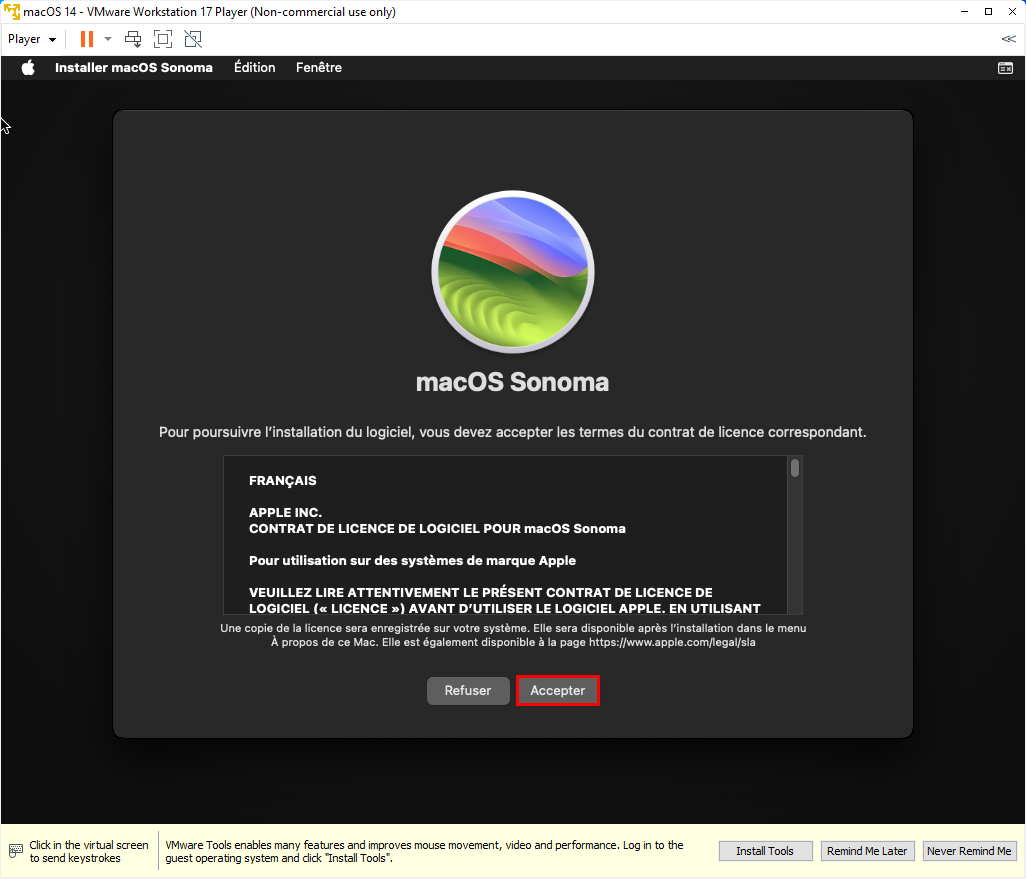Click Never Remind Me button
The width and height of the screenshot is (1026, 879).
969,851
